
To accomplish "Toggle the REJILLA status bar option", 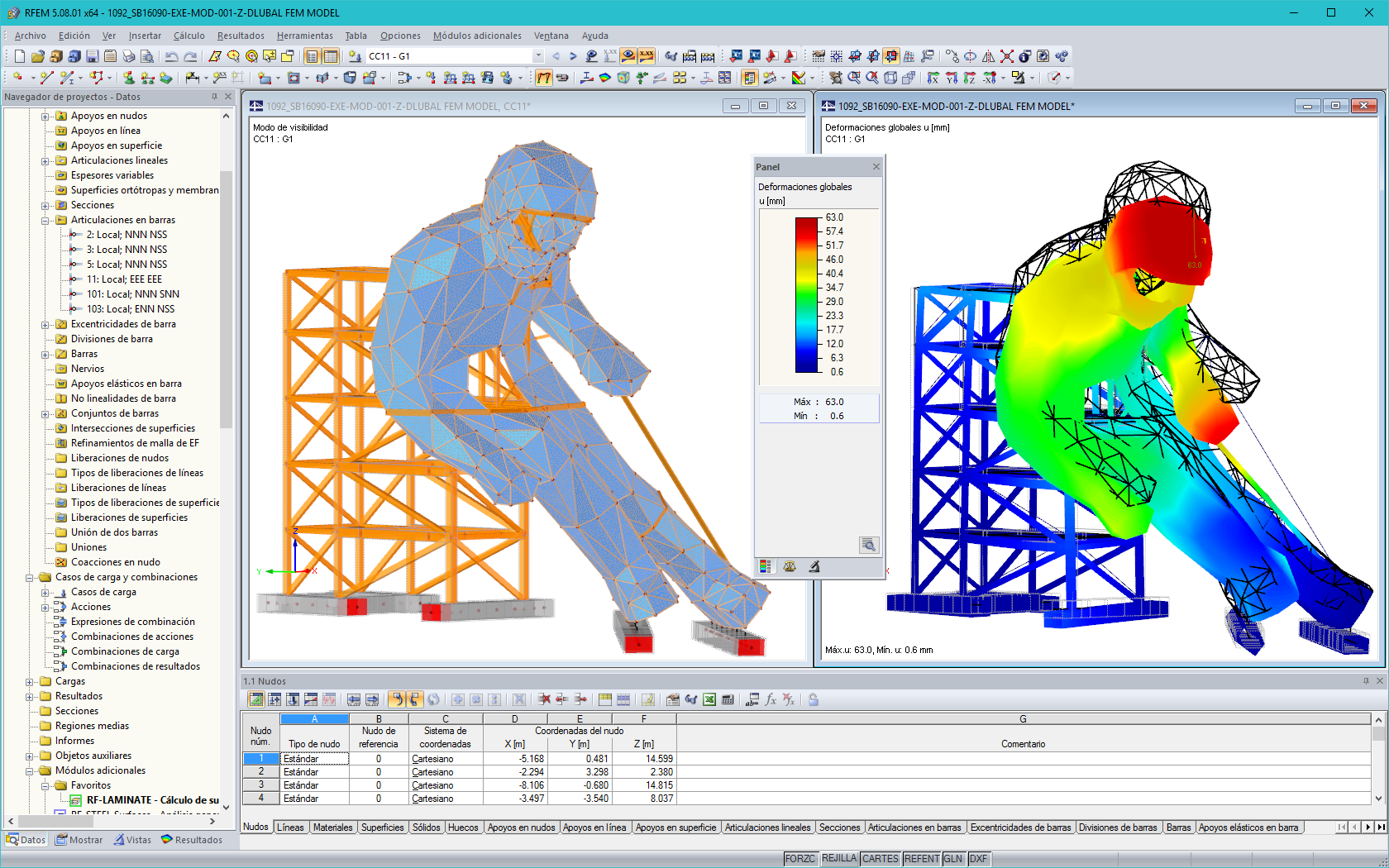I will coord(839,858).
